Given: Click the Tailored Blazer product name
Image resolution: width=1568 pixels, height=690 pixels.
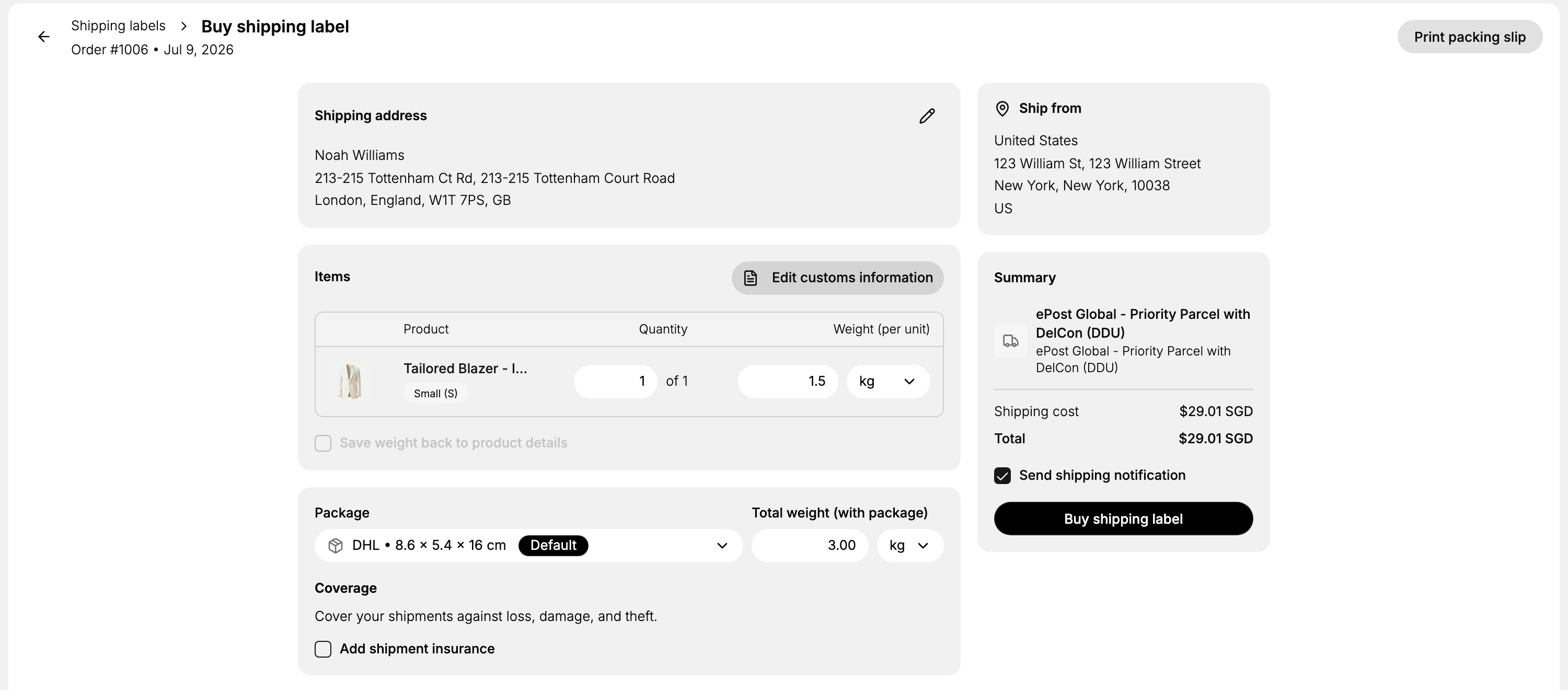Looking at the screenshot, I should tap(465, 369).
